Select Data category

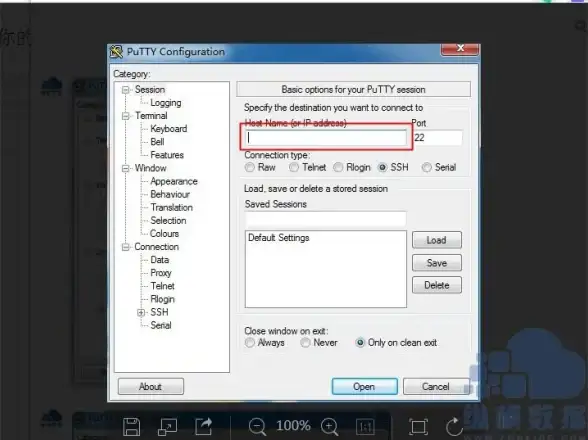click(x=160, y=260)
